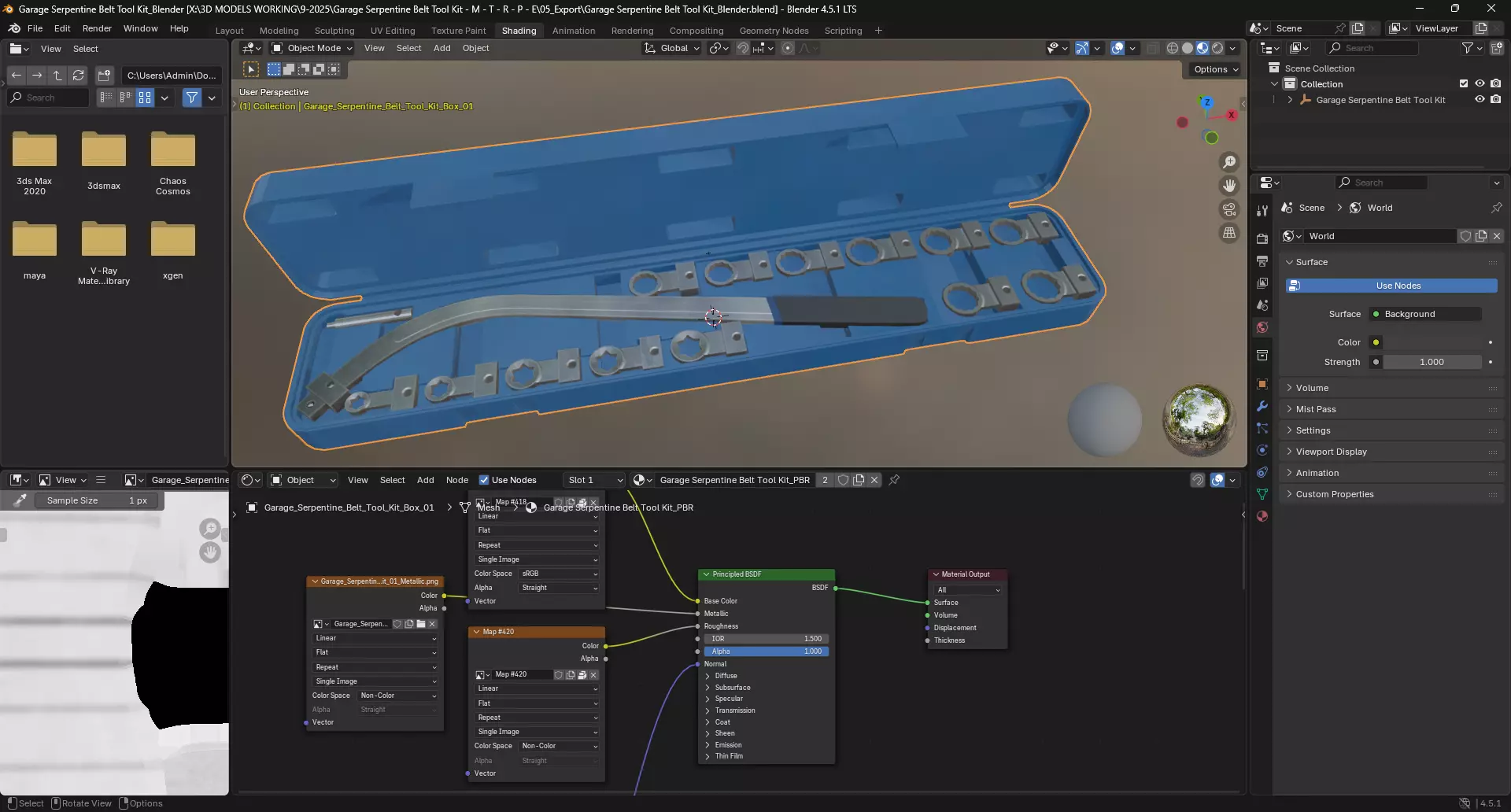
Task: Click the file browser parent directory arrow
Action: coord(57,76)
